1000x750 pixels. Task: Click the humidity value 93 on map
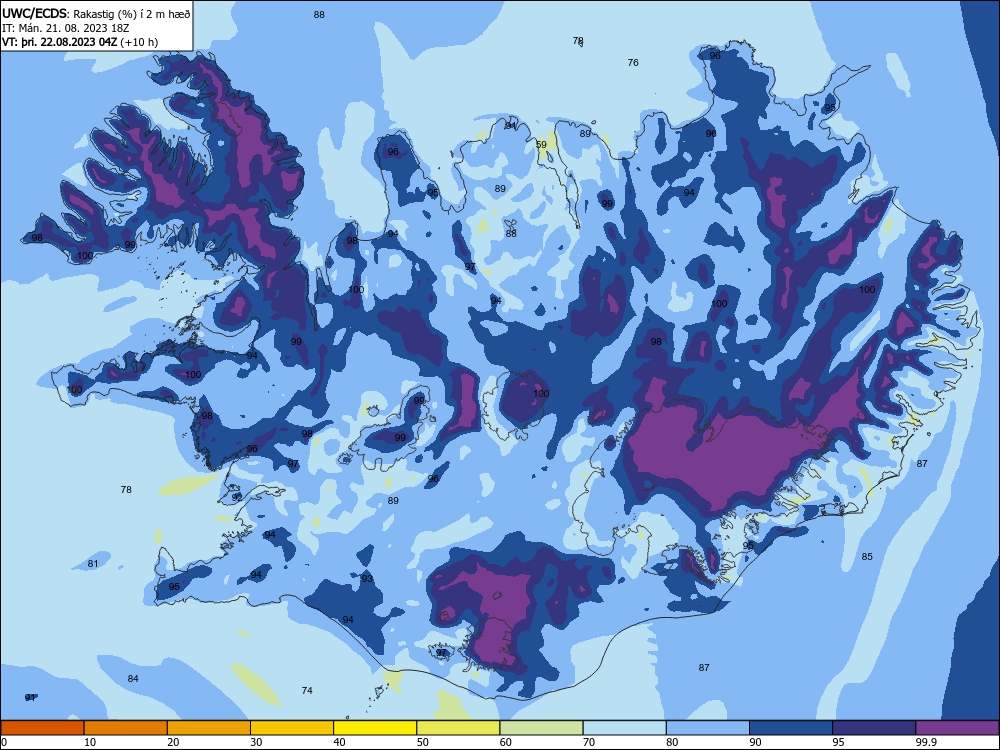367,579
